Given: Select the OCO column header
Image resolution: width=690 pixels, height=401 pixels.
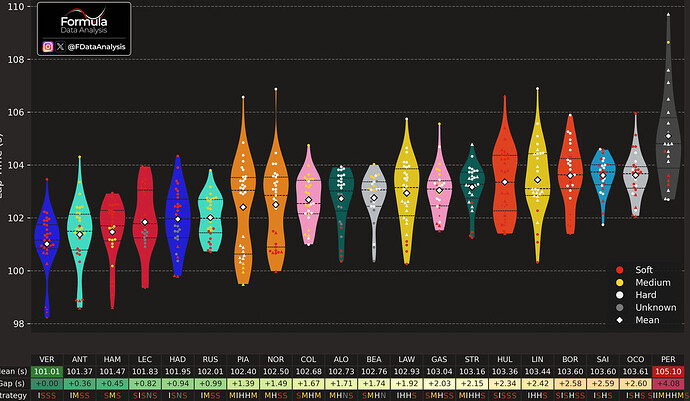Looking at the screenshot, I should pyautogui.click(x=635, y=360).
